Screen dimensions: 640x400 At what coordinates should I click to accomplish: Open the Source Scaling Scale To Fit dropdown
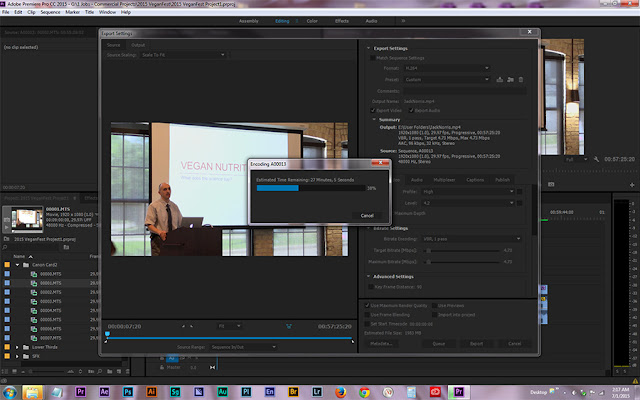[x=183, y=55]
